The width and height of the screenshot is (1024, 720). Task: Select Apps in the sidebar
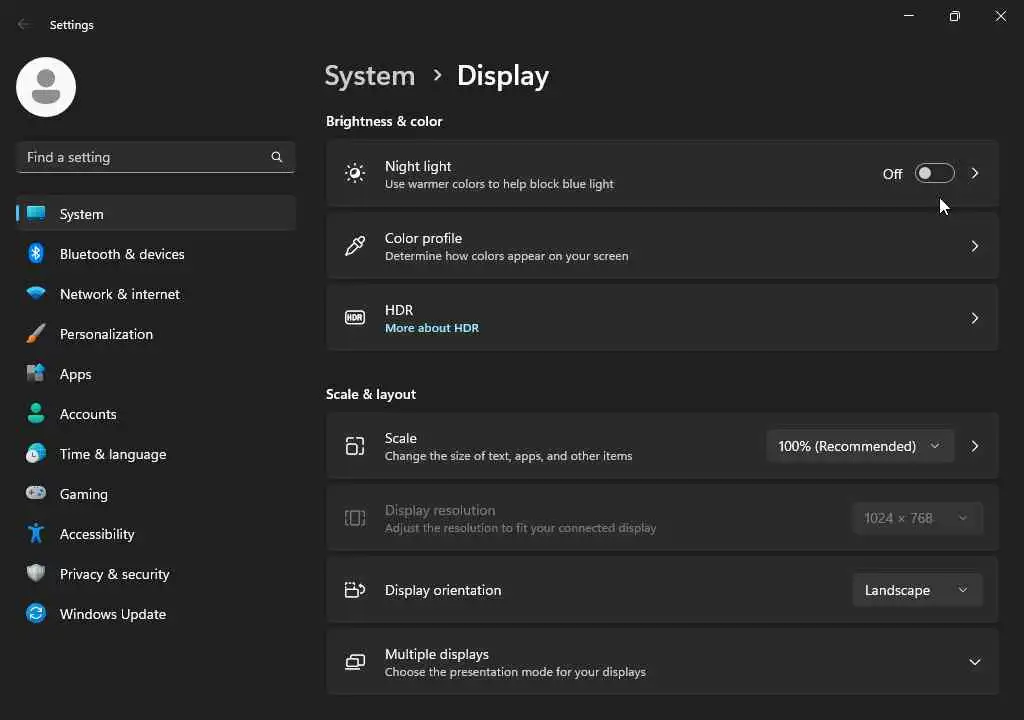coord(75,374)
